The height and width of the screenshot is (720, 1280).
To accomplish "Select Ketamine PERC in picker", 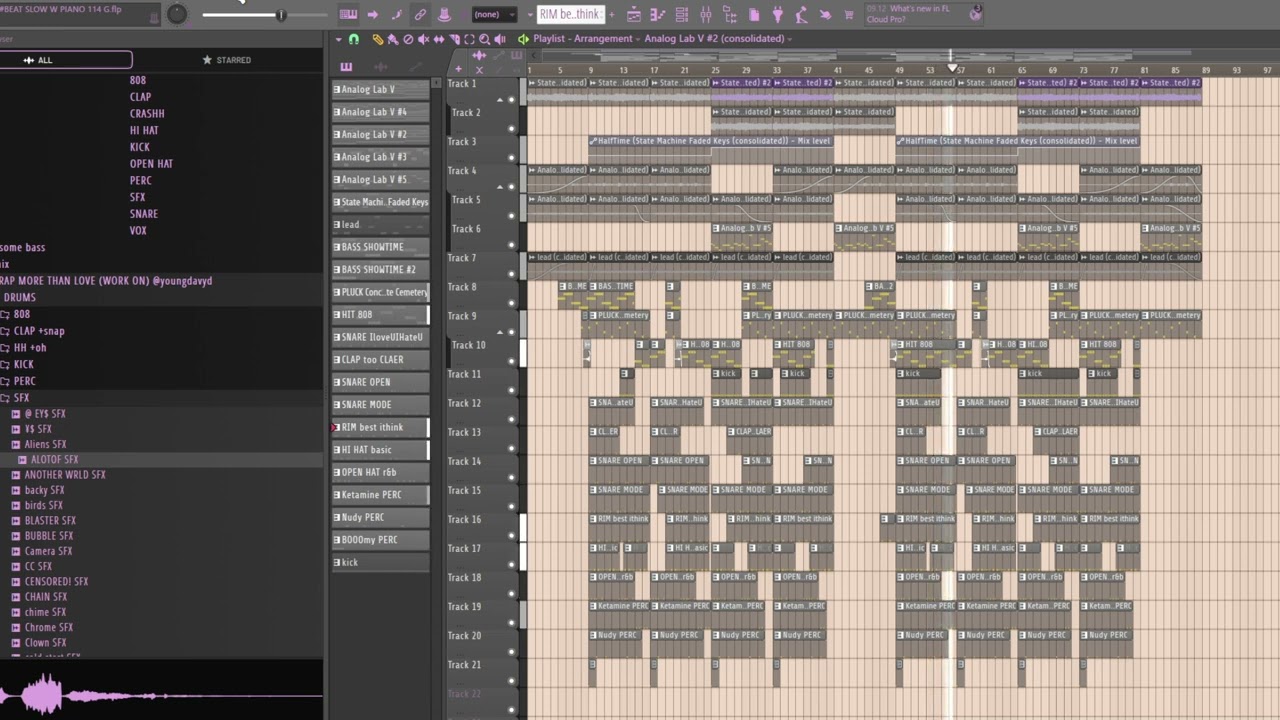I will pyautogui.click(x=380, y=494).
